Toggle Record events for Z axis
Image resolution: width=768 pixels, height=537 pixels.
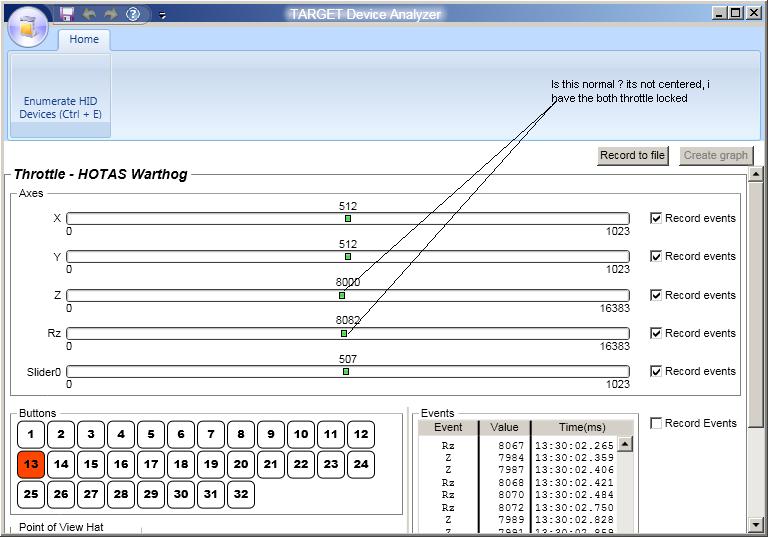pyautogui.click(x=656, y=295)
